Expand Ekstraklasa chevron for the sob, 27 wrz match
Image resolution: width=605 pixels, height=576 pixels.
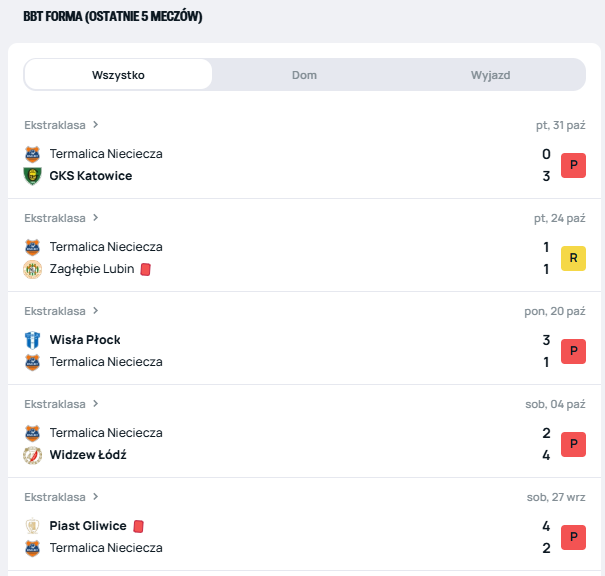[x=96, y=497]
